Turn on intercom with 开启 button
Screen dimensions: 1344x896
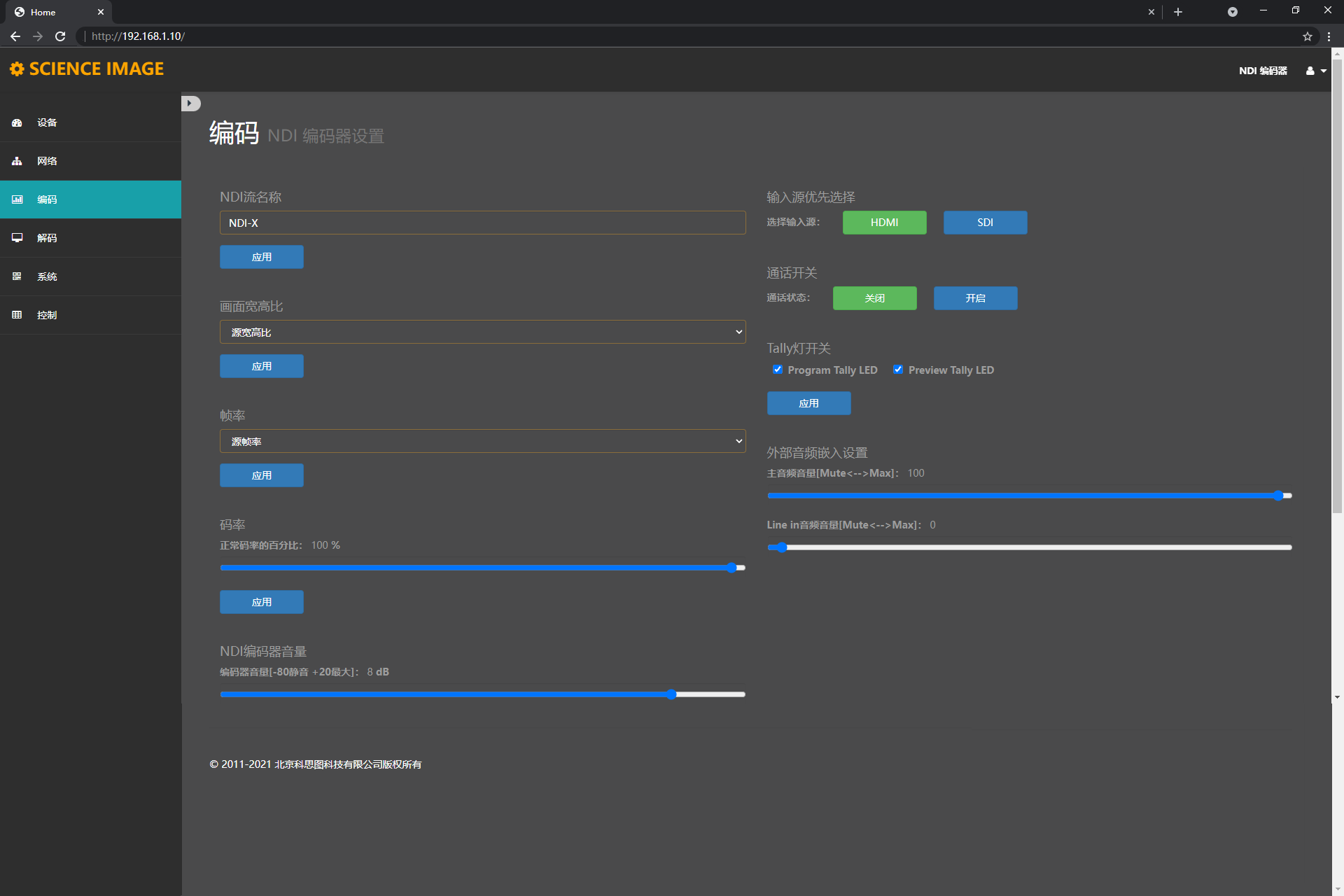[975, 298]
